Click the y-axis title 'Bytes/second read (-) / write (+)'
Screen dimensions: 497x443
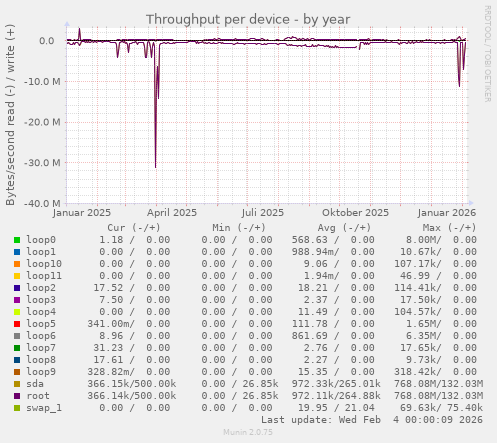coord(10,115)
